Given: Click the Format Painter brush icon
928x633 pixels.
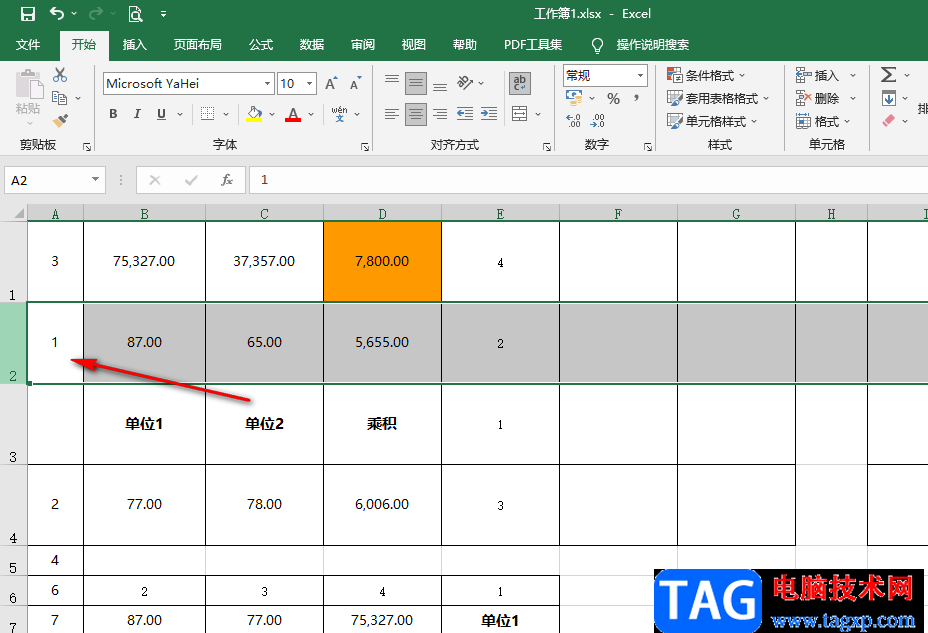Looking at the screenshot, I should pyautogui.click(x=60, y=120).
